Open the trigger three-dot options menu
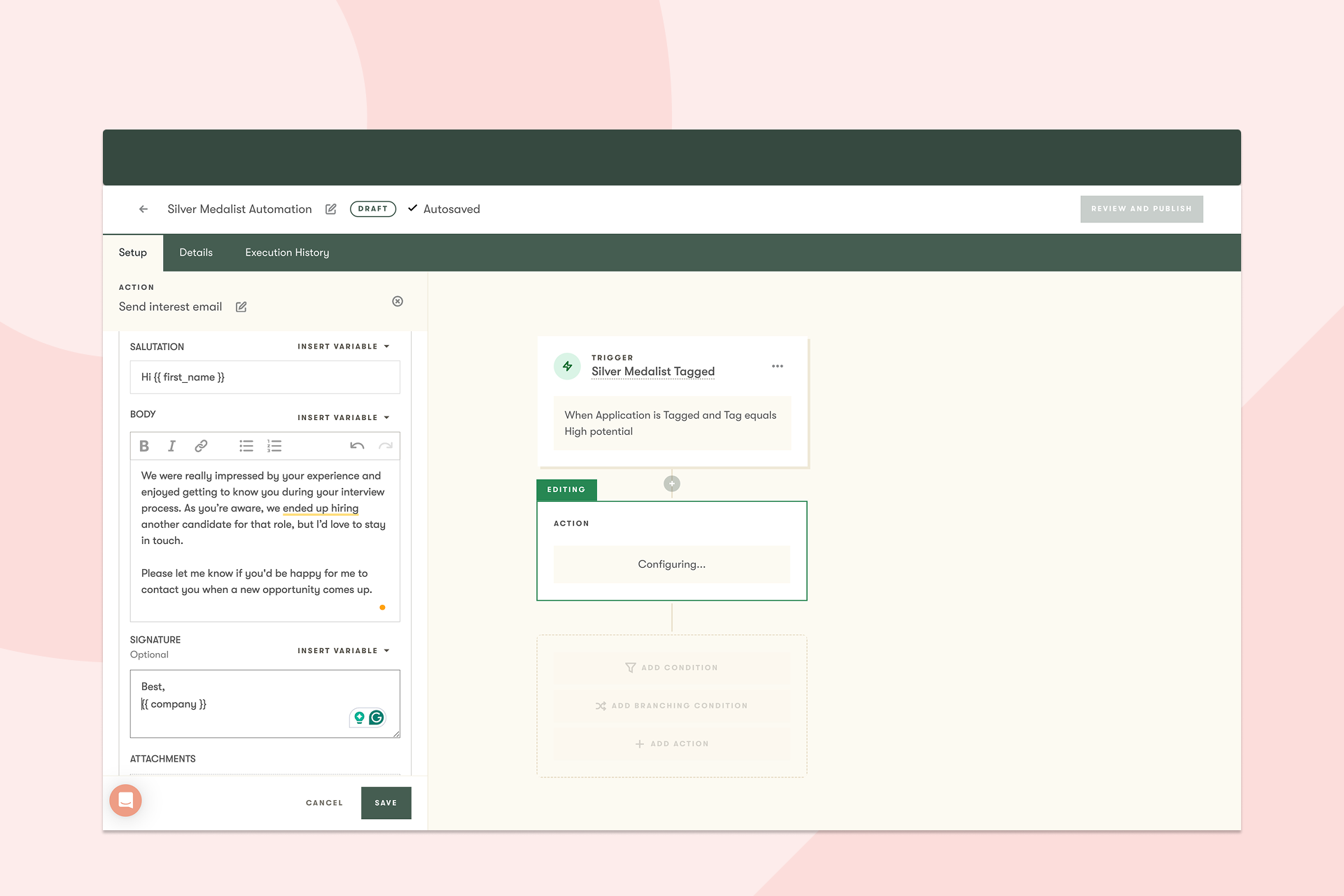1344x896 pixels. coord(777,366)
